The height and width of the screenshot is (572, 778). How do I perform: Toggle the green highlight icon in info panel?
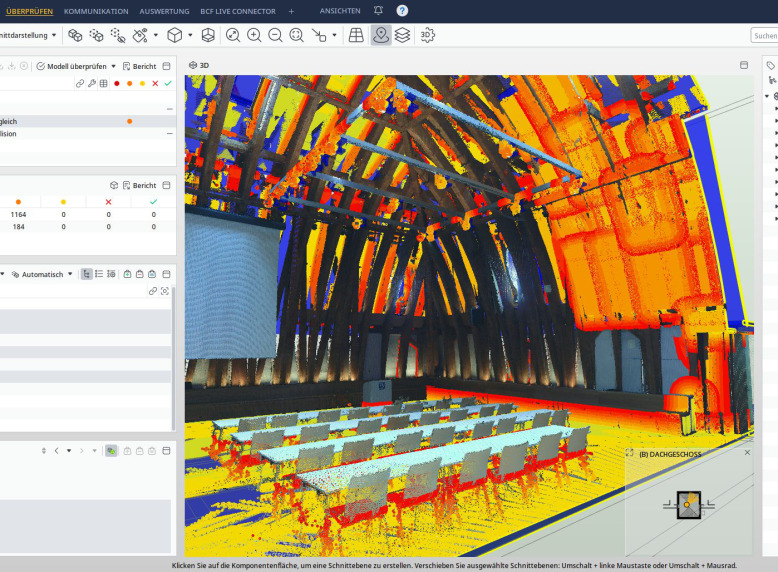(111, 450)
